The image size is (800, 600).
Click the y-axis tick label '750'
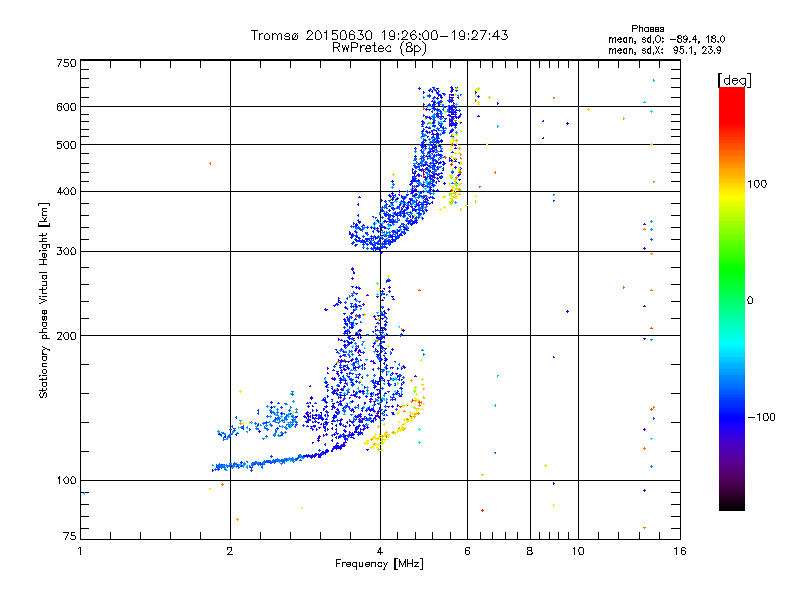click(x=66, y=63)
